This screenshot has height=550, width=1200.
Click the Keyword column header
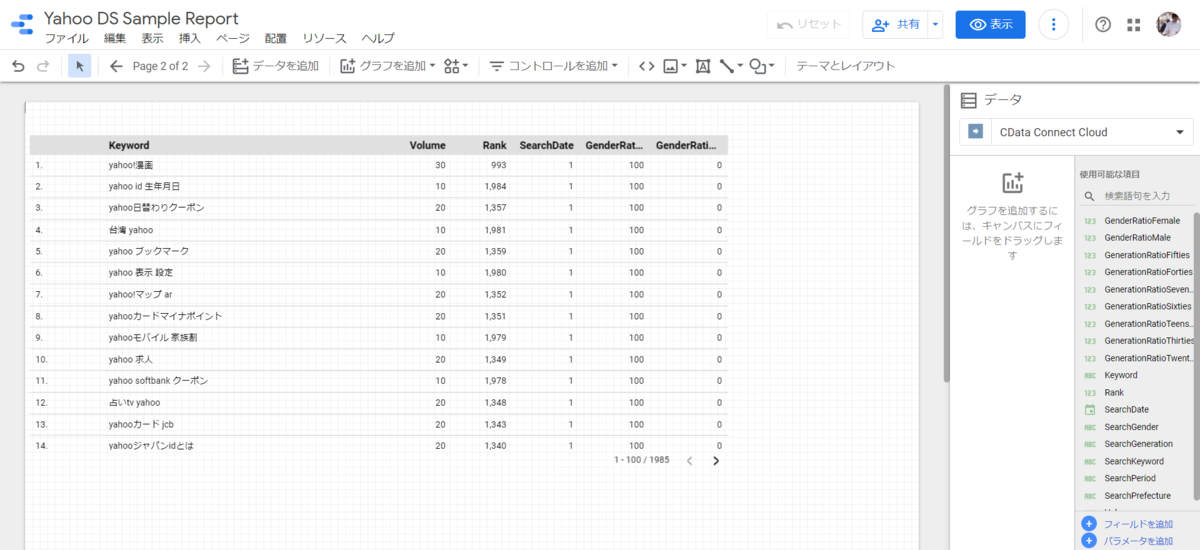coord(129,145)
